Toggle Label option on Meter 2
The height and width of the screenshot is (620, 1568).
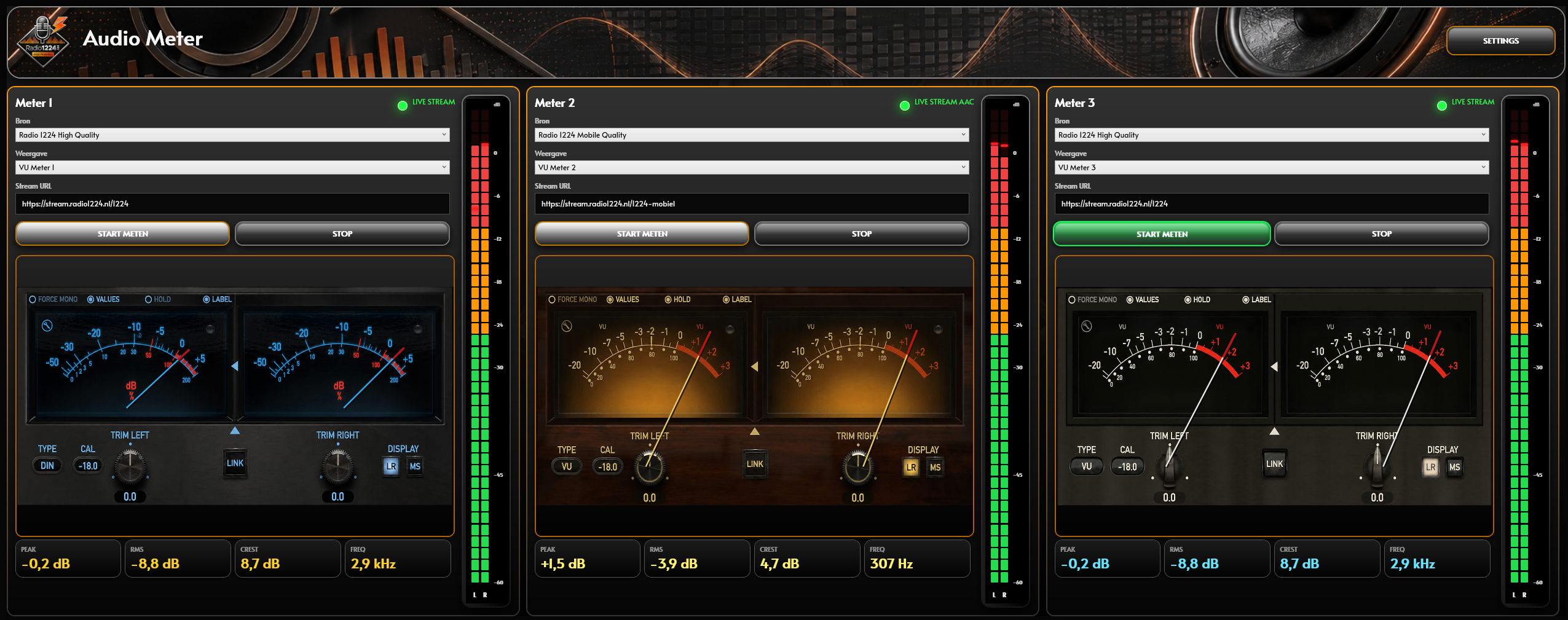click(x=737, y=299)
